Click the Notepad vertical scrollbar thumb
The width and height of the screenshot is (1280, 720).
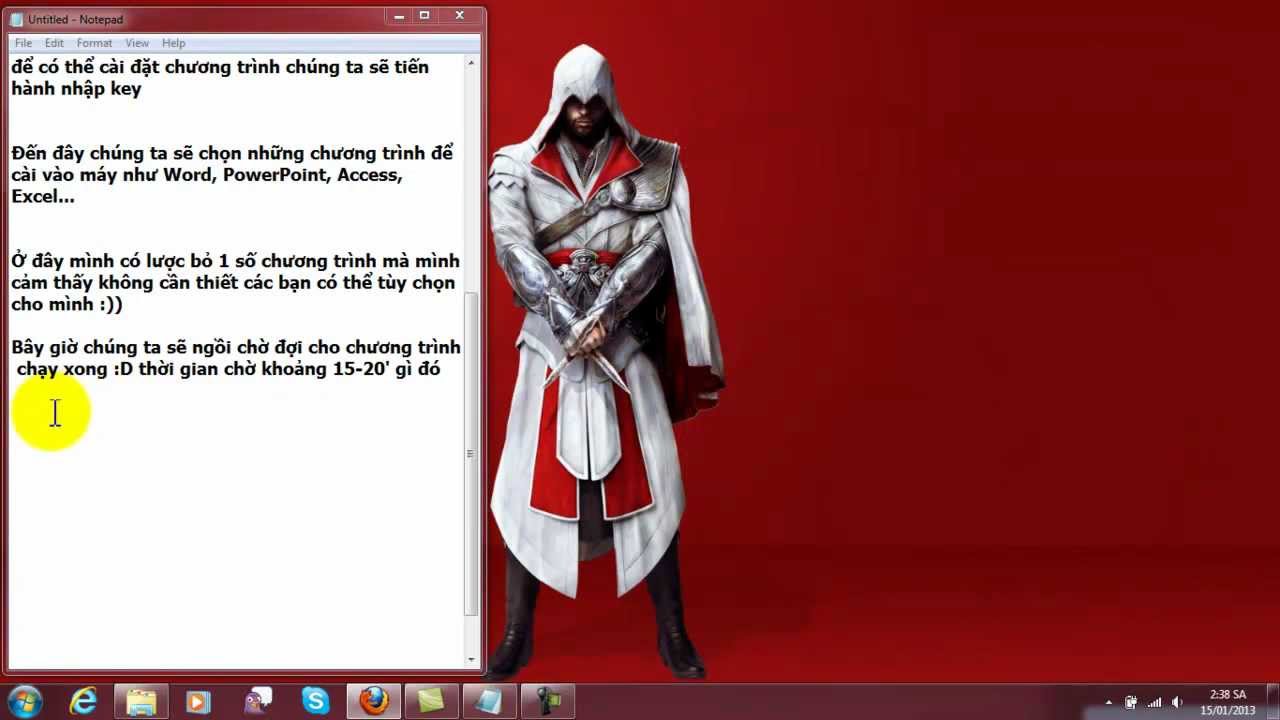(x=471, y=453)
